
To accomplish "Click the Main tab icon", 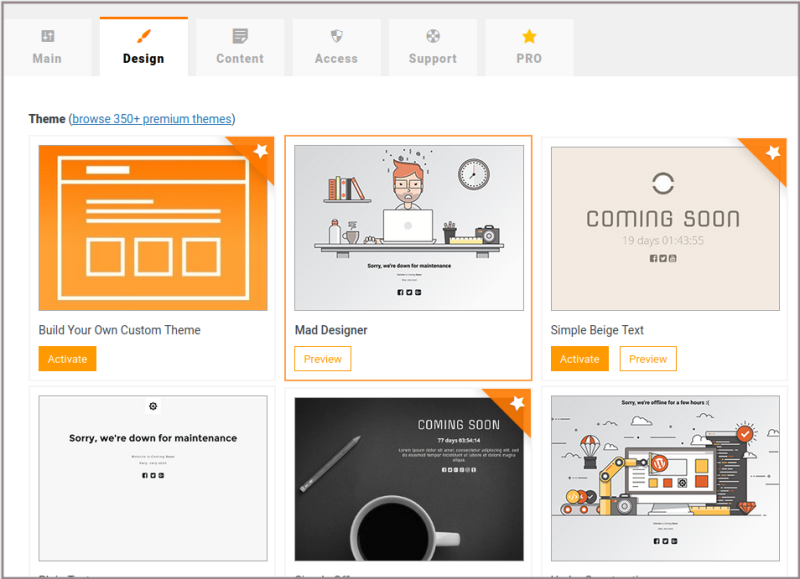I will 47,36.
